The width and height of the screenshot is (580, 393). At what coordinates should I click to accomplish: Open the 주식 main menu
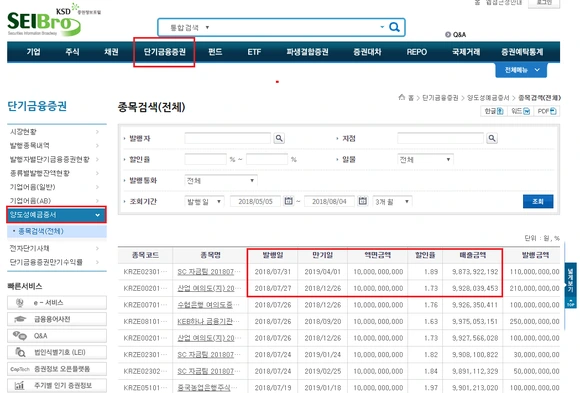[x=72, y=52]
